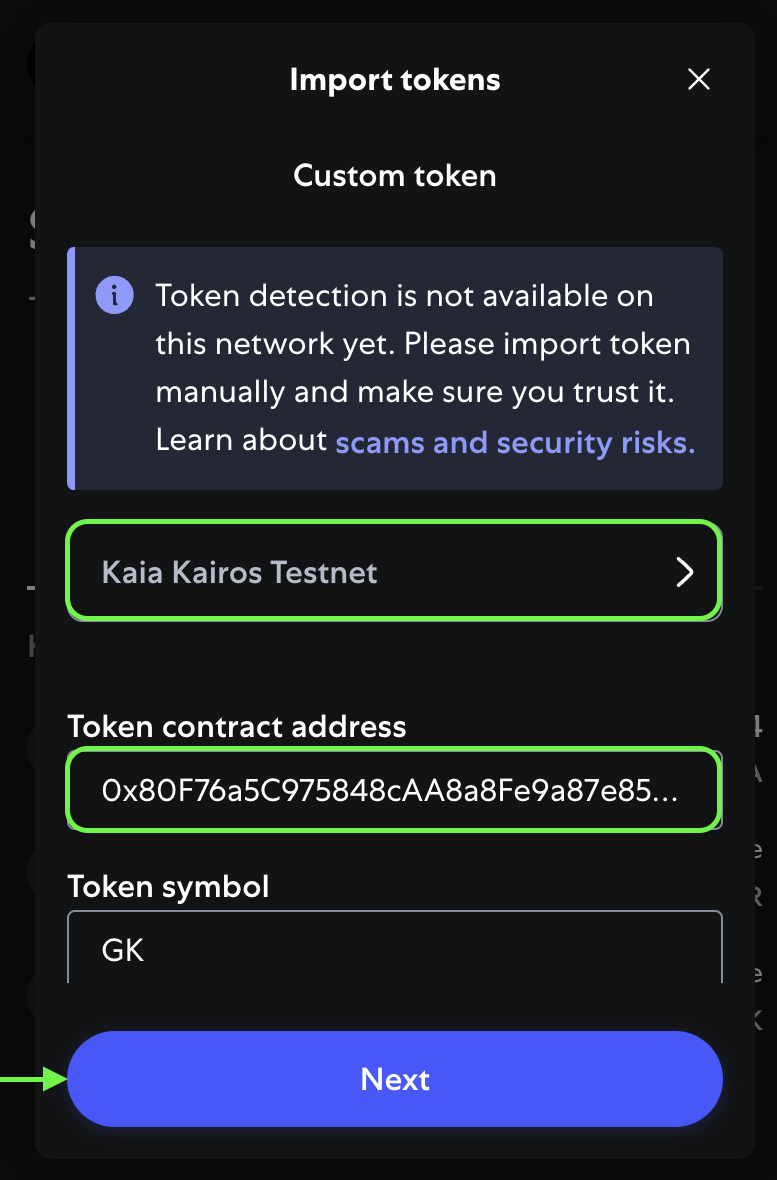Click the 0x80F76a5C address text

[389, 790]
